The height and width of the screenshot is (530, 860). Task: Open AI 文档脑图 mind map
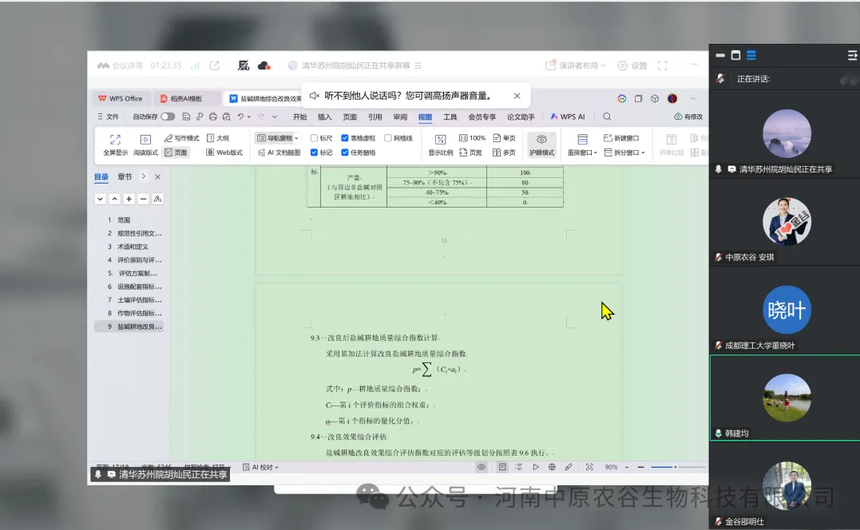[x=279, y=153]
